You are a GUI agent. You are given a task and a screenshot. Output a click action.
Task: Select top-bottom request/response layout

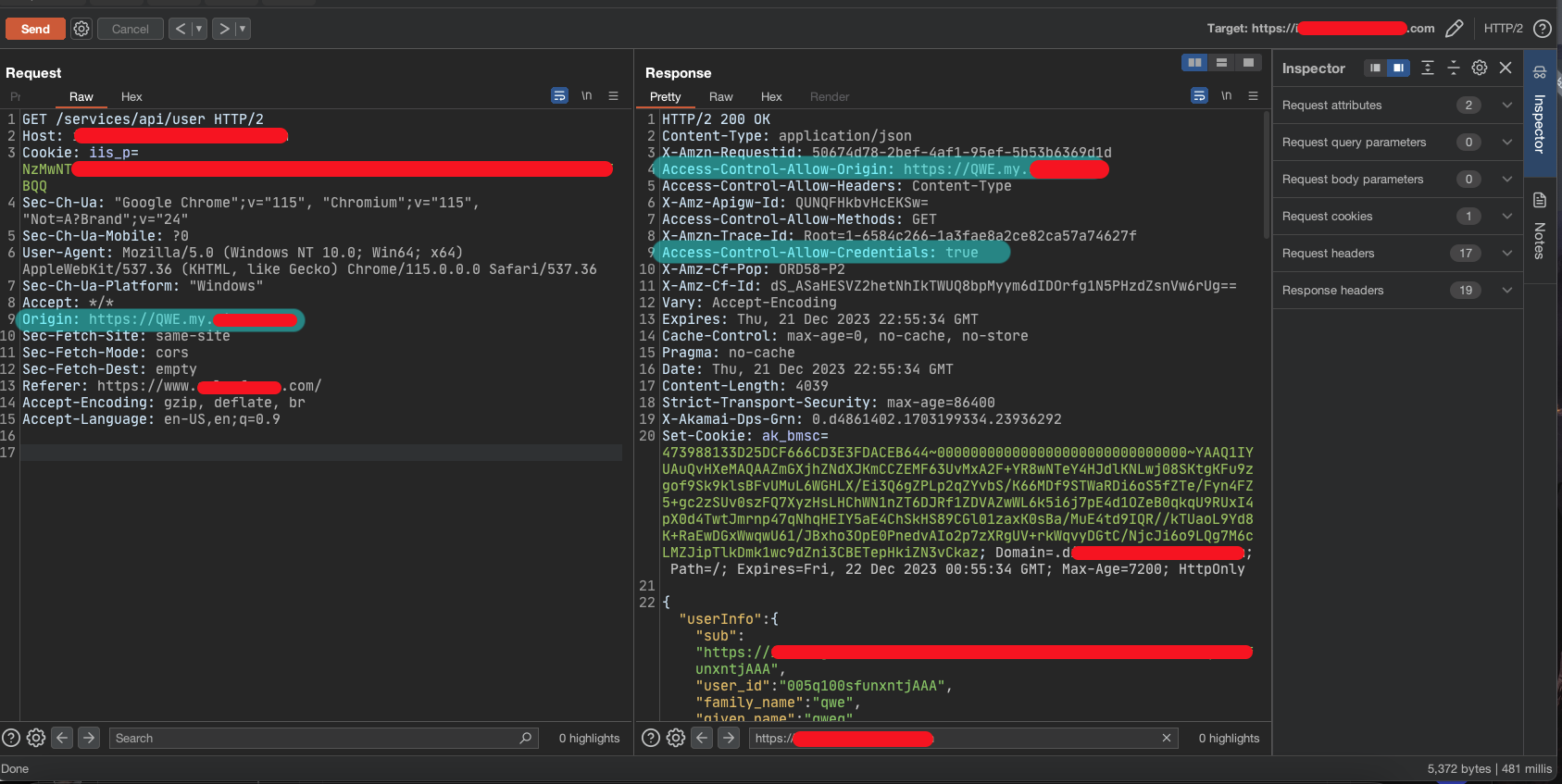coord(1221,62)
